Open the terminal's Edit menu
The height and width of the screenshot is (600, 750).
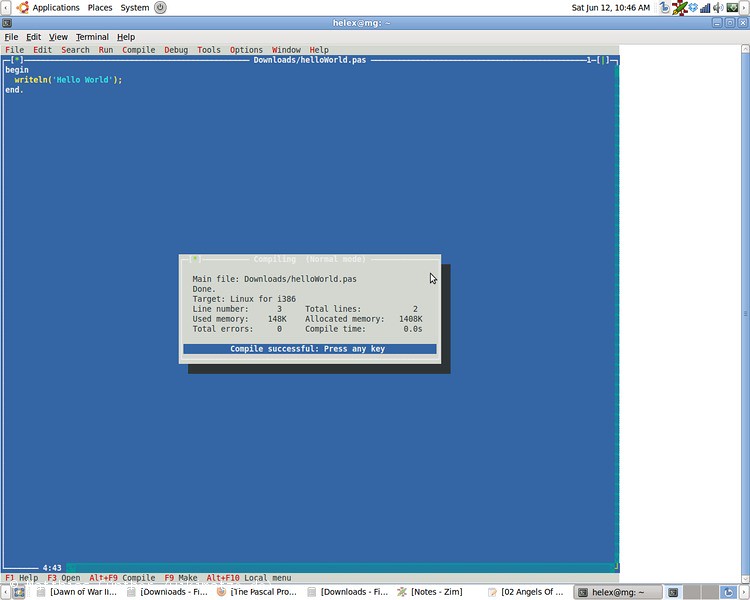[x=33, y=37]
